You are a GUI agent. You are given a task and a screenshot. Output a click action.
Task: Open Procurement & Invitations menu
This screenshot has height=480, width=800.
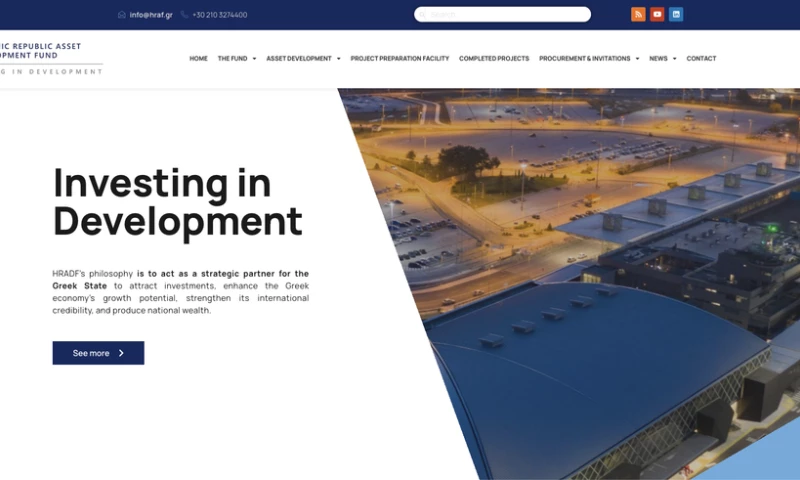pos(585,59)
